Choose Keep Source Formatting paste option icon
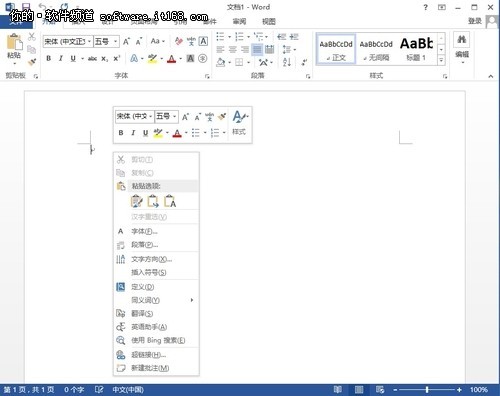Image resolution: width=500 pixels, height=396 pixels. [x=137, y=201]
